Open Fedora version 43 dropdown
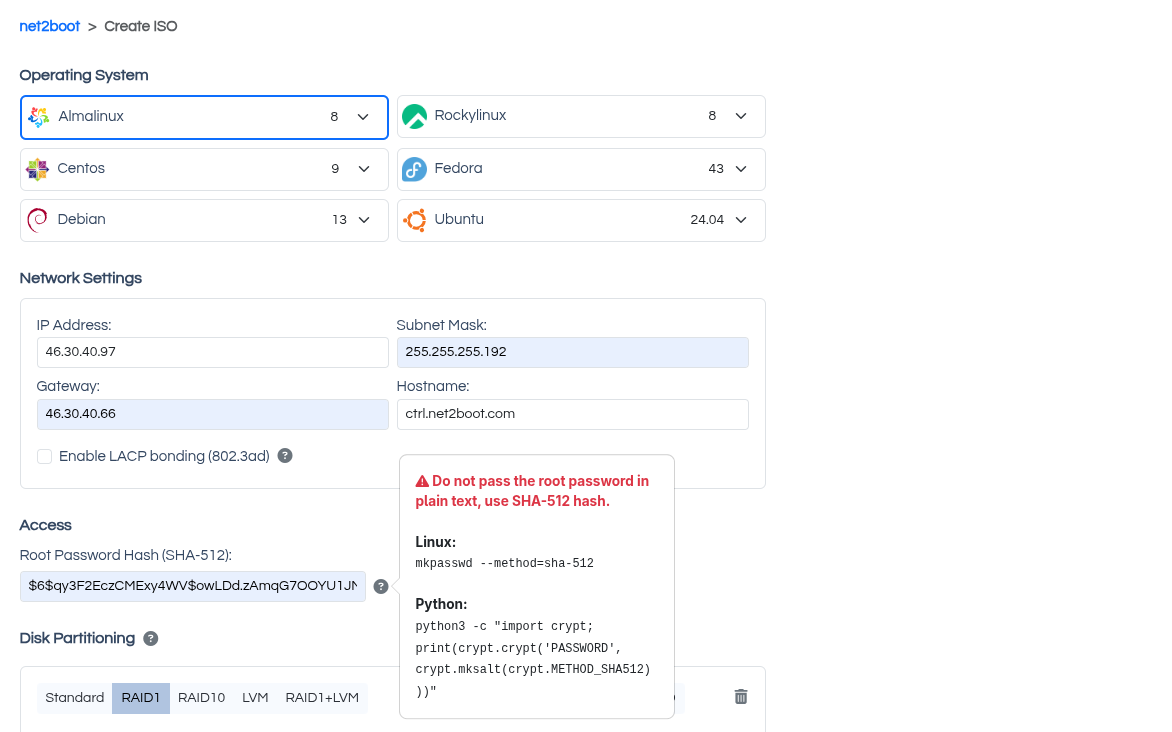This screenshot has height=732, width=1172. click(741, 169)
